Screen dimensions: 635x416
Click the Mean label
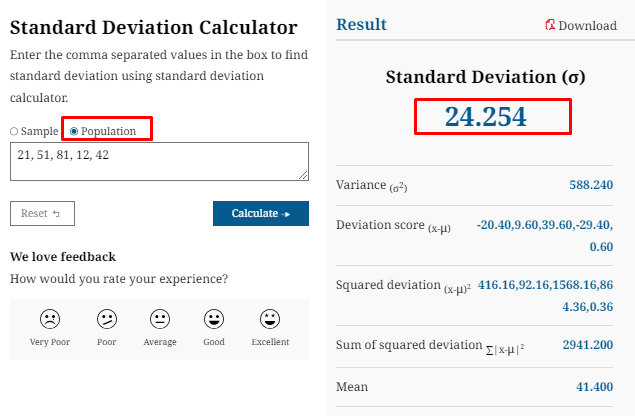352,387
